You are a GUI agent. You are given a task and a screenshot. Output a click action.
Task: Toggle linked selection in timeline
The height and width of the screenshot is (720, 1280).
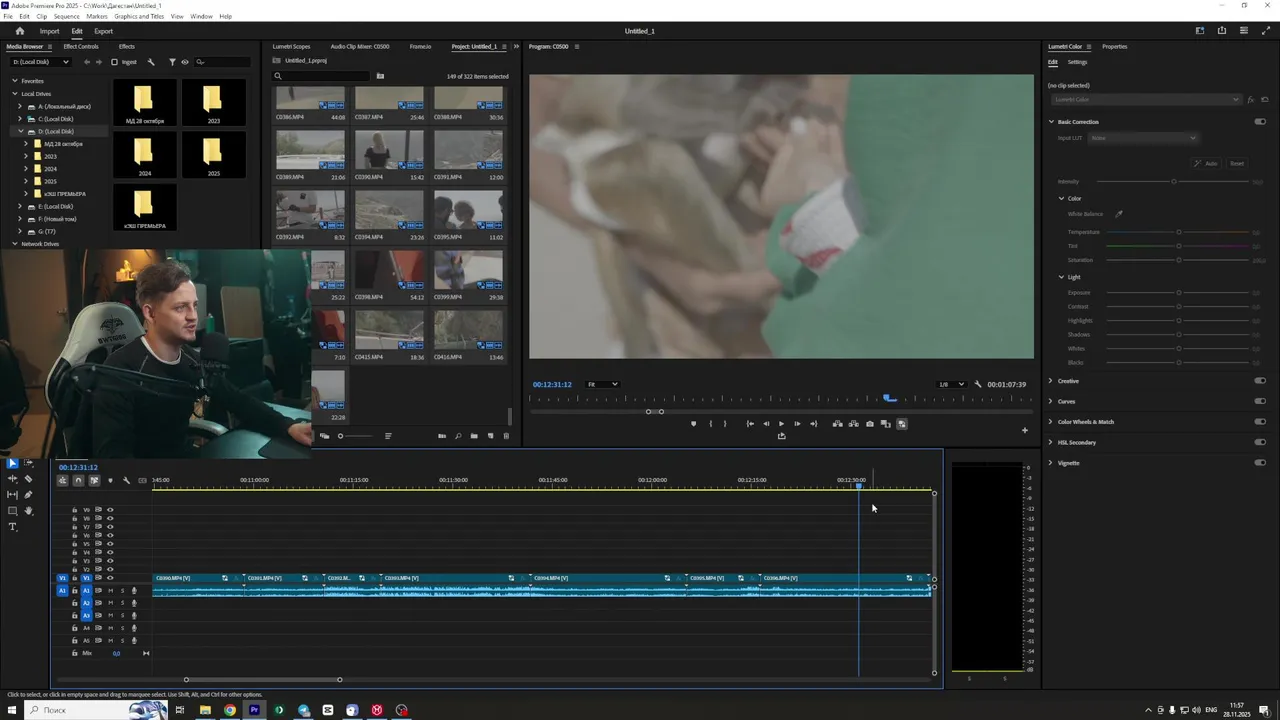pyautogui.click(x=94, y=481)
